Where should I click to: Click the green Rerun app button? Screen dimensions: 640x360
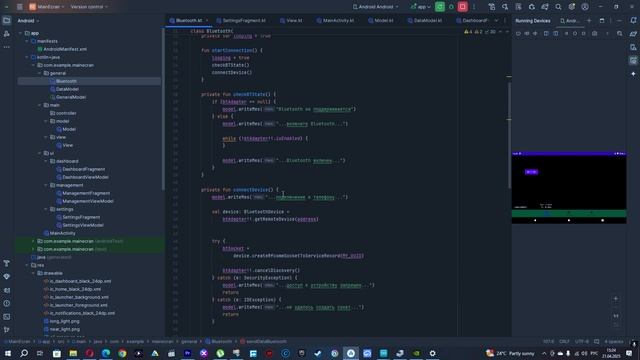pyautogui.click(x=440, y=7)
